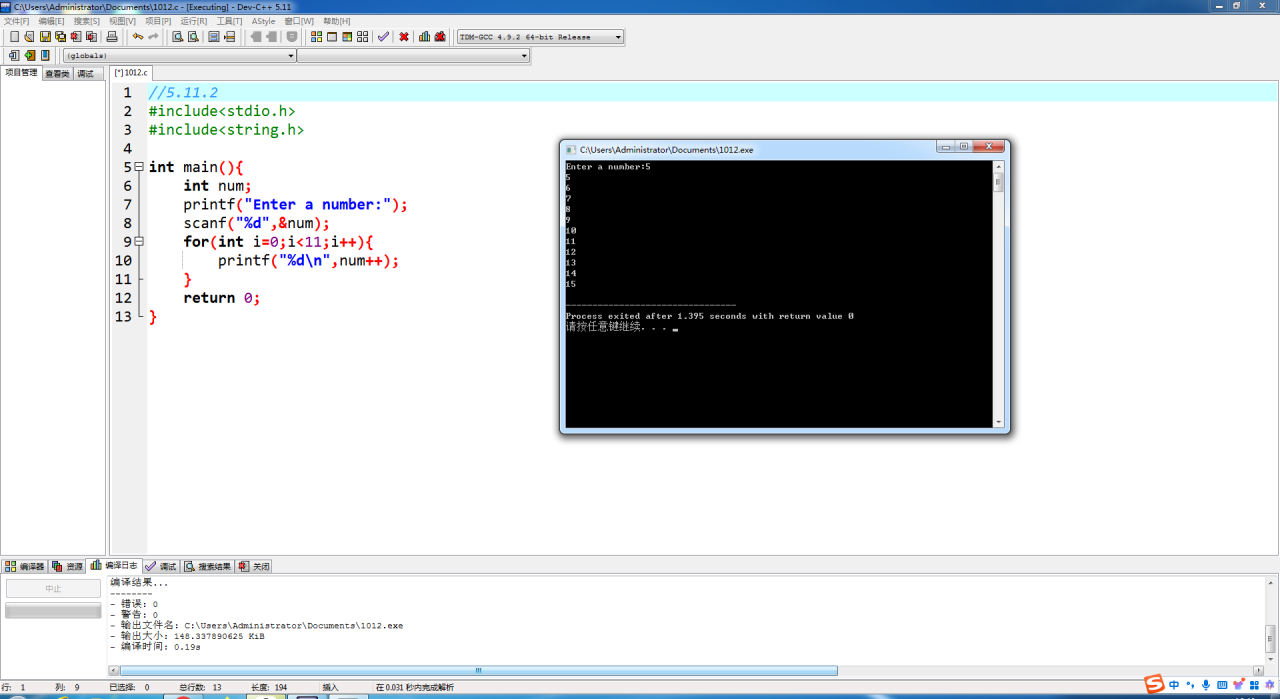The width and height of the screenshot is (1280, 699).
Task: Click the 关闭 bottom panel tab
Action: click(254, 566)
